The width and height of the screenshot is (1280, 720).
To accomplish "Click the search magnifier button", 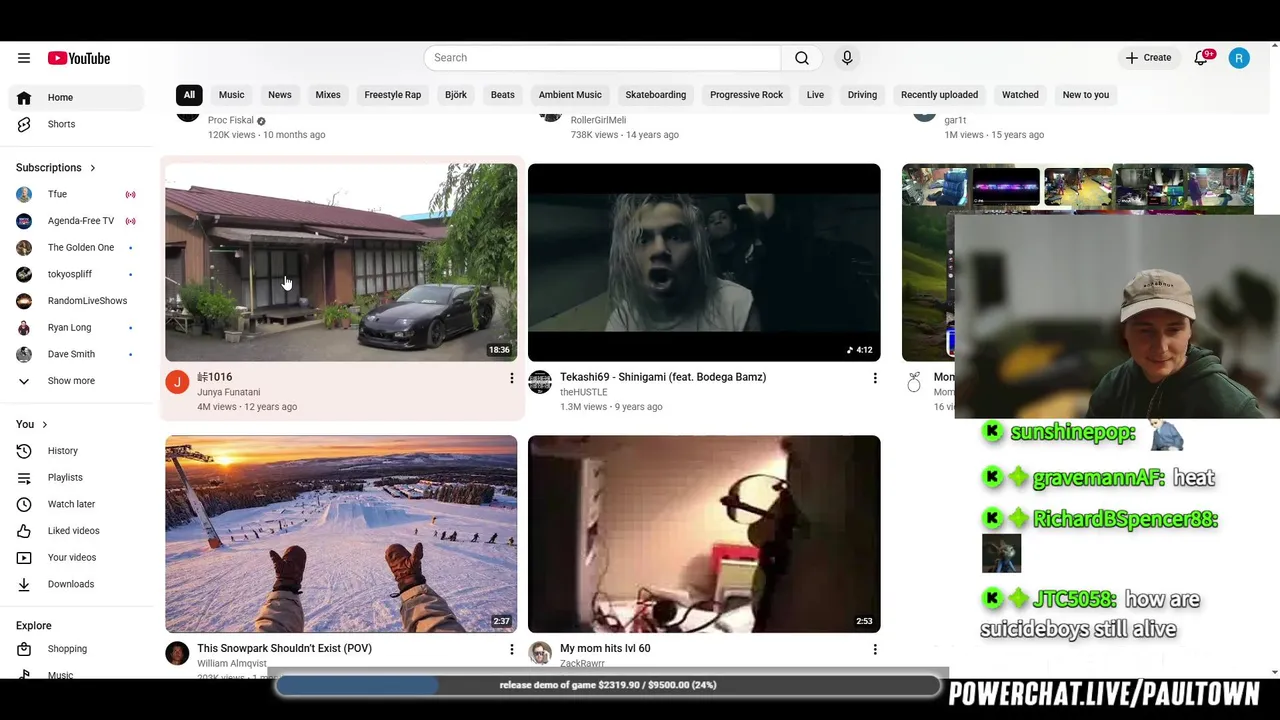I will (802, 58).
